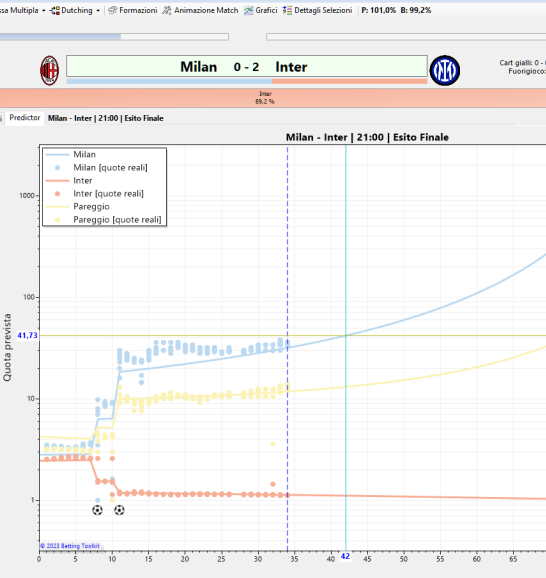The height and width of the screenshot is (578, 546).
Task: Open Dettagli Selezioni
Action: [x=317, y=10]
